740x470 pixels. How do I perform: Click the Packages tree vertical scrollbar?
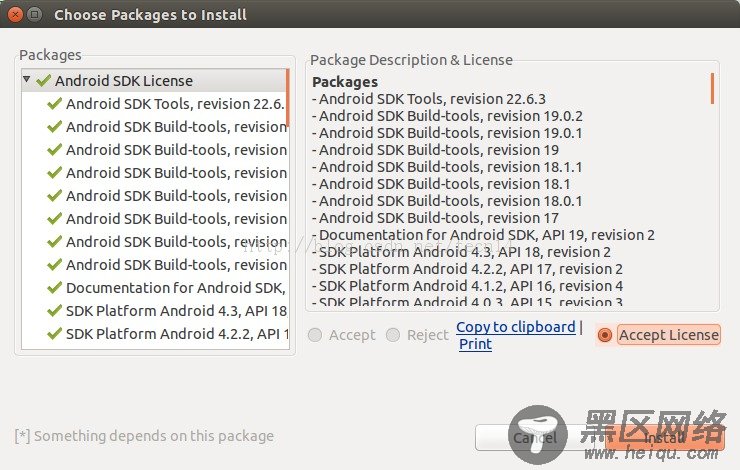point(287,98)
